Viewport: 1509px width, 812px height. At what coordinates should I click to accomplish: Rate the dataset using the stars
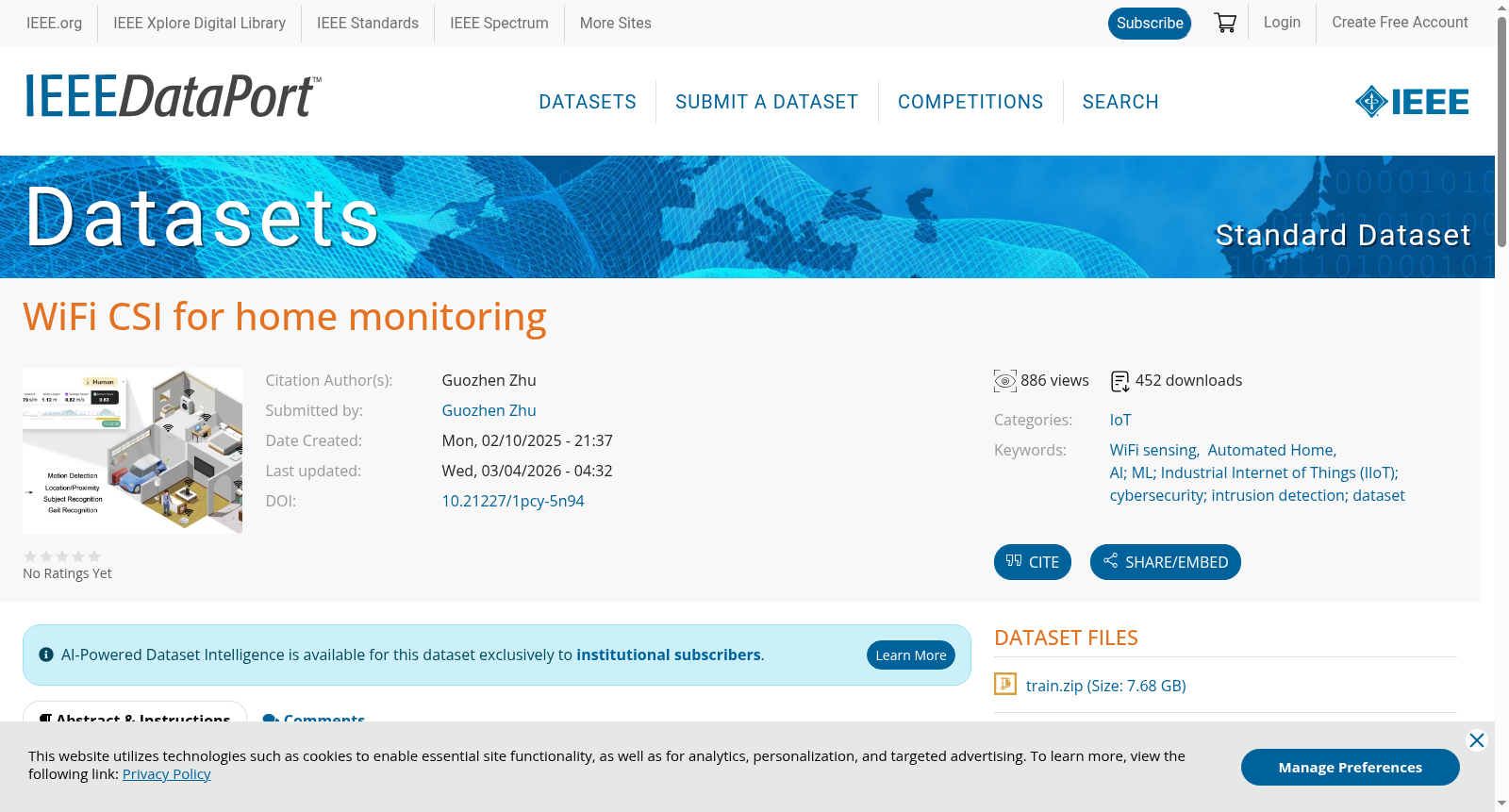coord(62,556)
